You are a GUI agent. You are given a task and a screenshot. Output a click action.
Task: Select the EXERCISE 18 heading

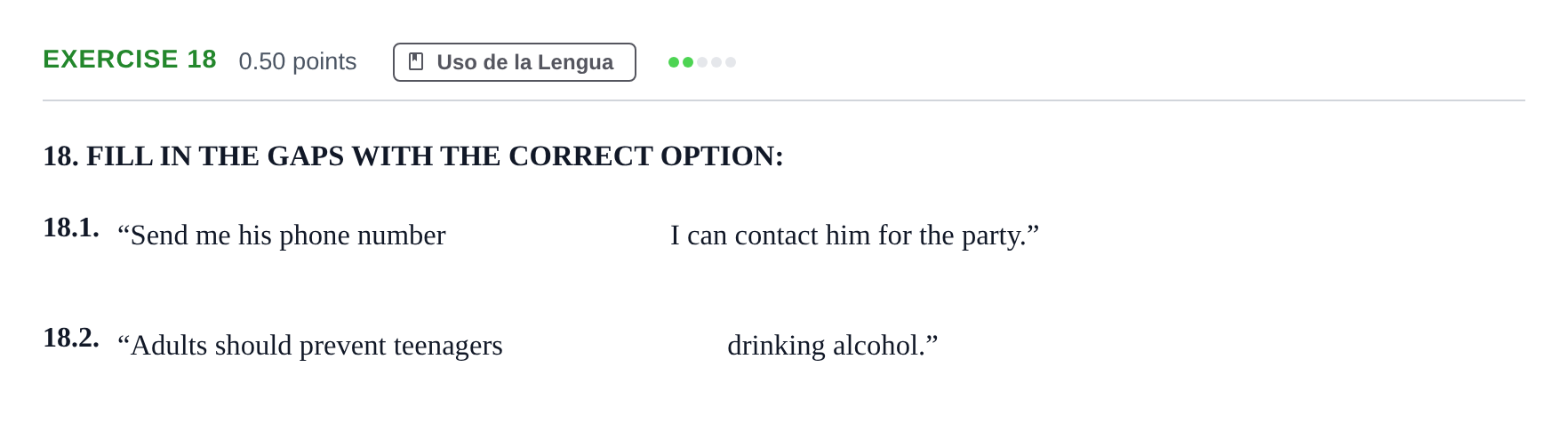[x=130, y=60]
